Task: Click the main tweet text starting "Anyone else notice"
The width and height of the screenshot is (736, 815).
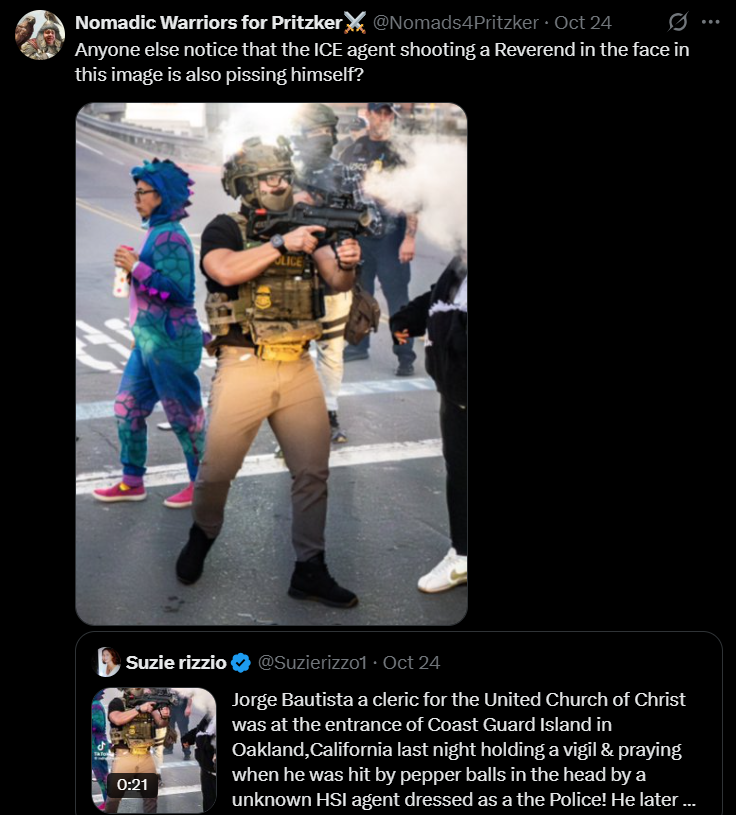Action: pos(382,62)
